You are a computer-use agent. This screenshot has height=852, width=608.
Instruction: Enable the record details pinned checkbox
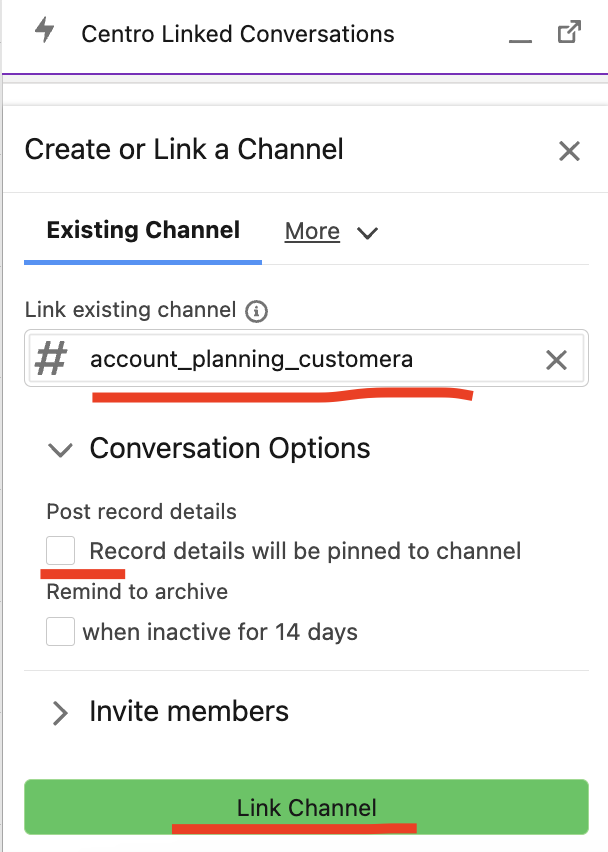point(60,550)
